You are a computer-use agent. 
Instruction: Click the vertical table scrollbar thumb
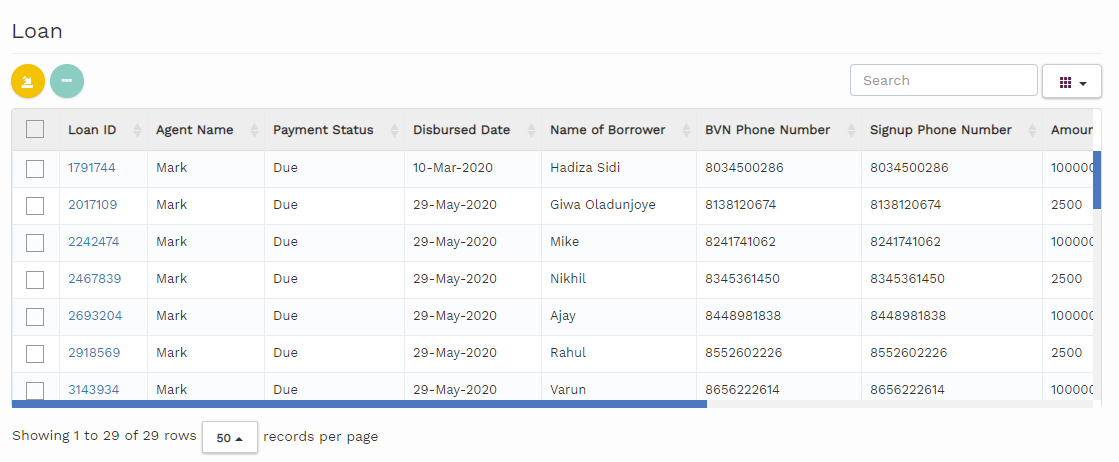tap(1096, 180)
